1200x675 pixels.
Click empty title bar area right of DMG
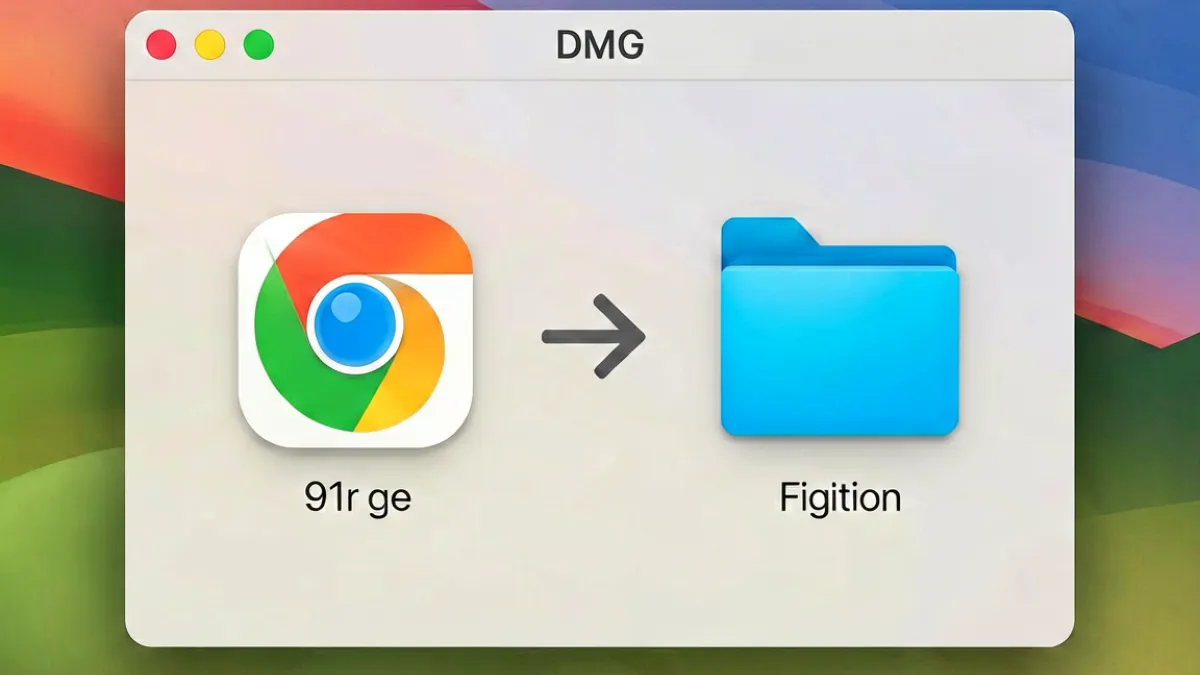[x=860, y=45]
